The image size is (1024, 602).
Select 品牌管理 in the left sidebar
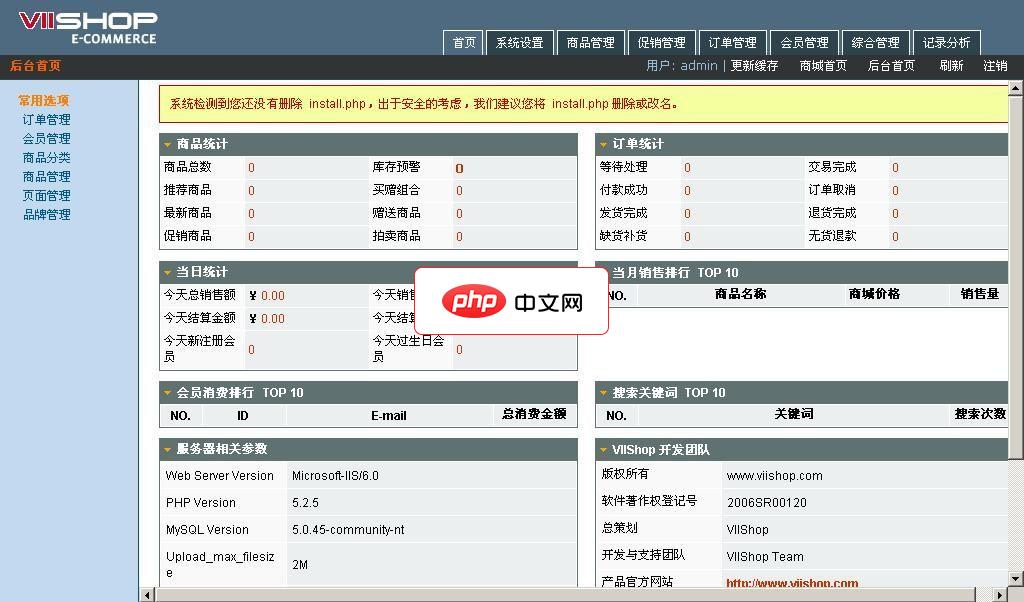coord(45,214)
